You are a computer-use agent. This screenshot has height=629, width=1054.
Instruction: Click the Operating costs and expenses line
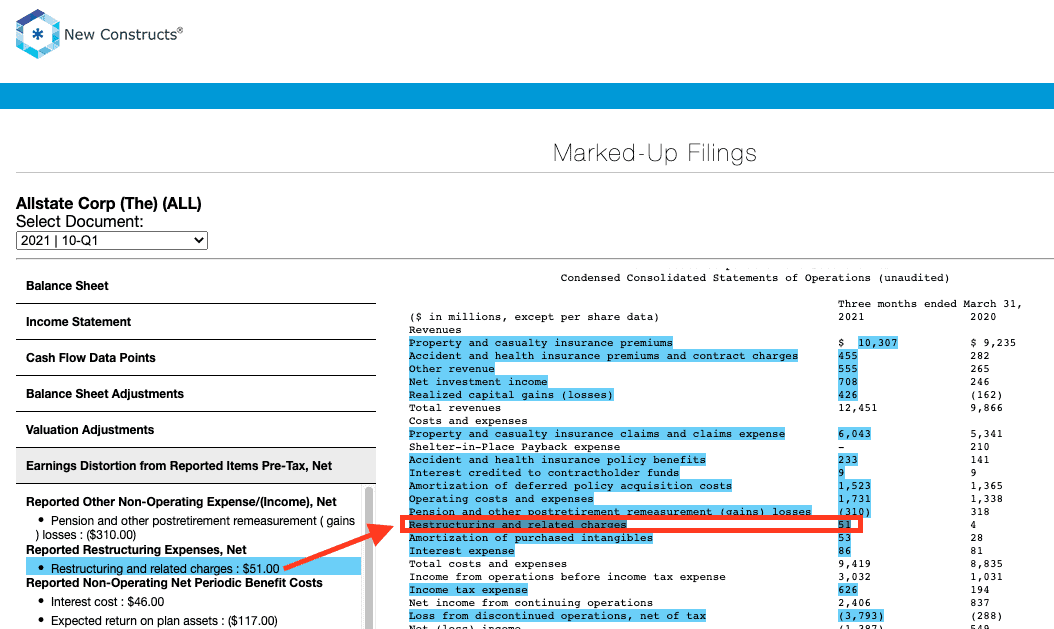501,499
